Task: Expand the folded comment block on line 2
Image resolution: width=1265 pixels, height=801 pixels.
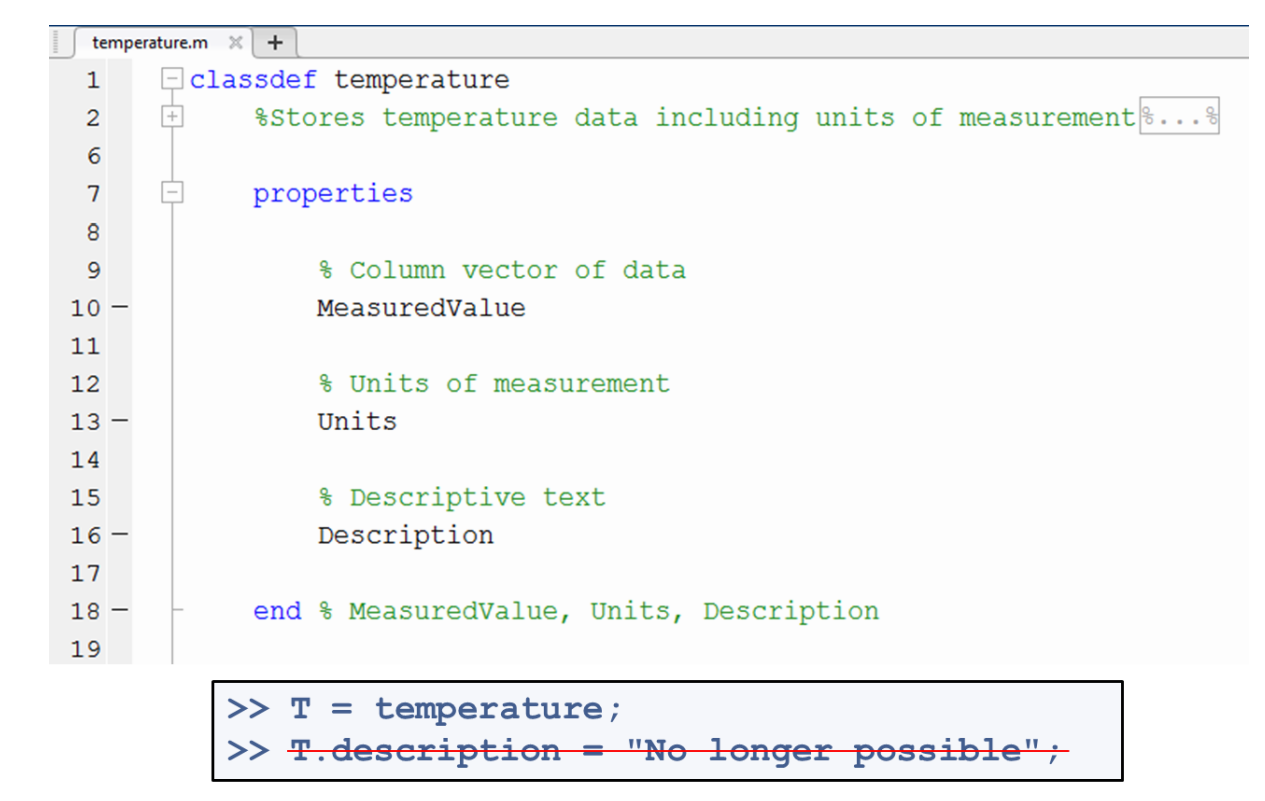Action: (173, 117)
